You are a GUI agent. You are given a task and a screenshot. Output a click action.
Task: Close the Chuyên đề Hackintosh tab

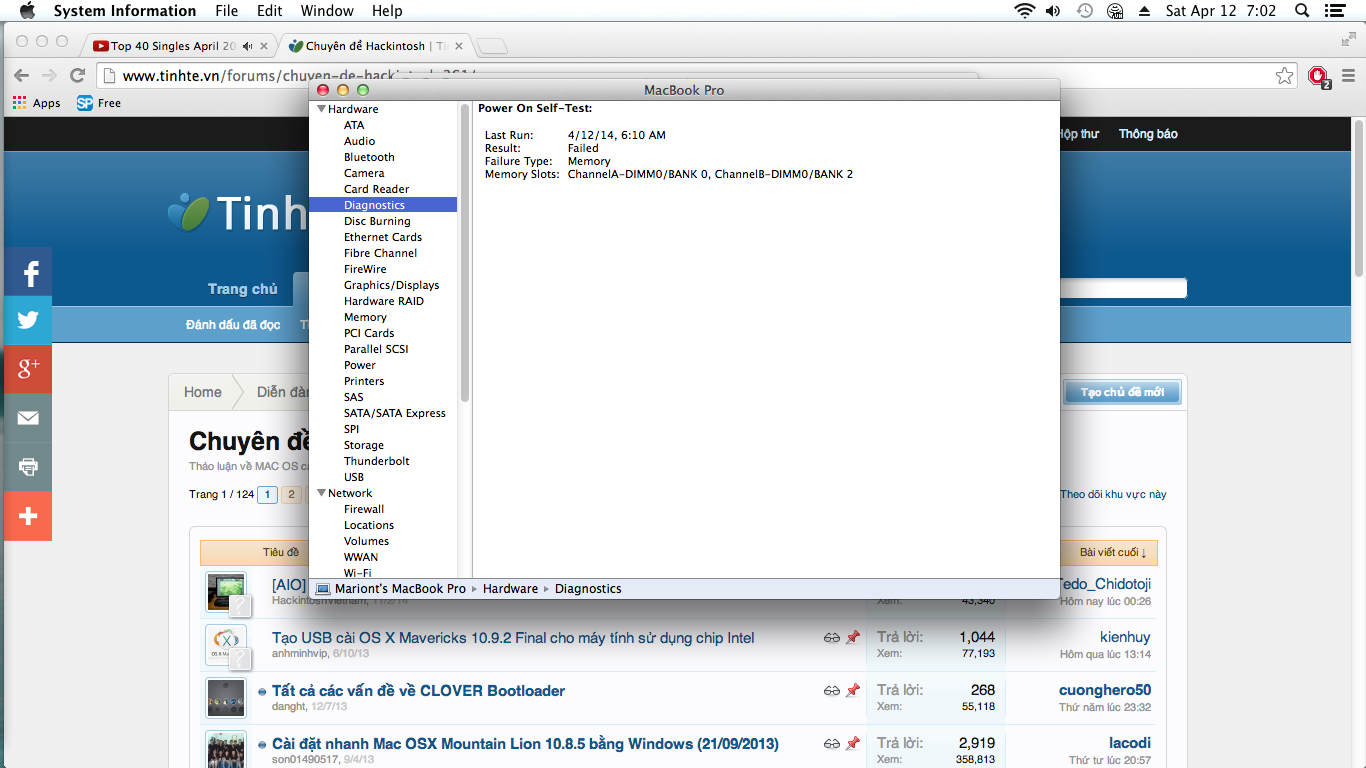point(460,46)
